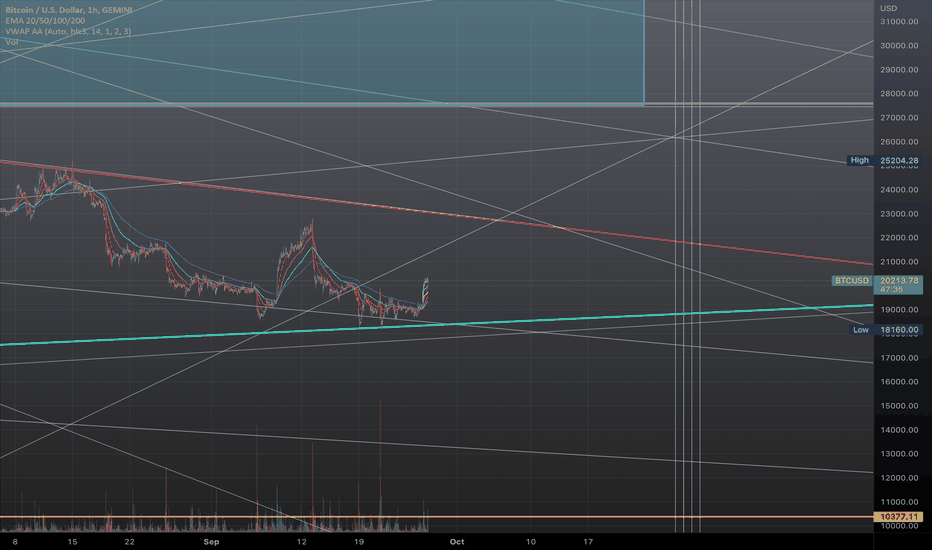This screenshot has height=550, width=932.
Task: Click the date axis label 17
Action: [588, 542]
